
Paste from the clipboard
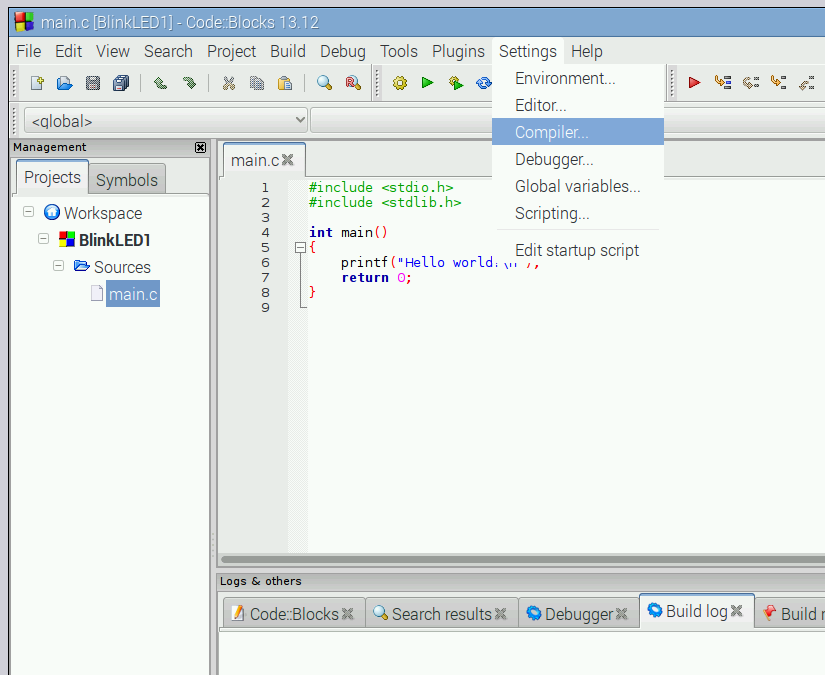point(284,83)
